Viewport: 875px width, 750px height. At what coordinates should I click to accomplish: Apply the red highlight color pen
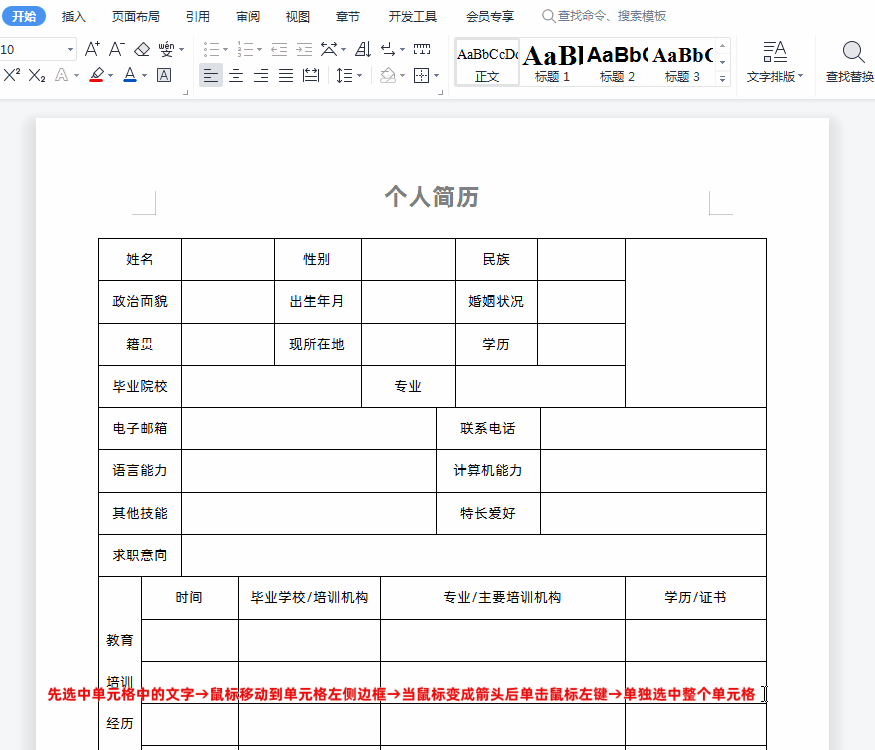97,75
